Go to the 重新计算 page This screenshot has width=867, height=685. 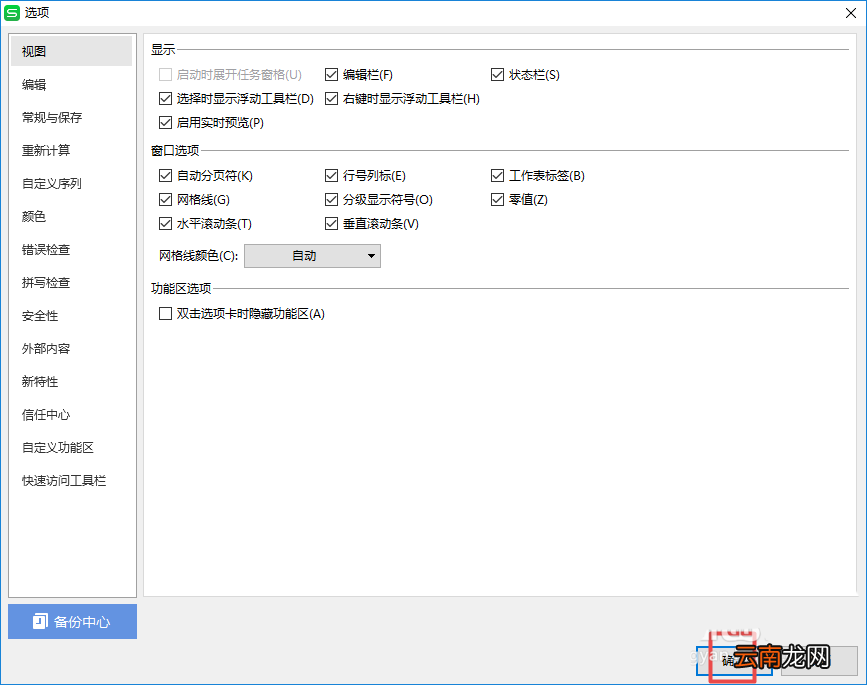pos(71,150)
